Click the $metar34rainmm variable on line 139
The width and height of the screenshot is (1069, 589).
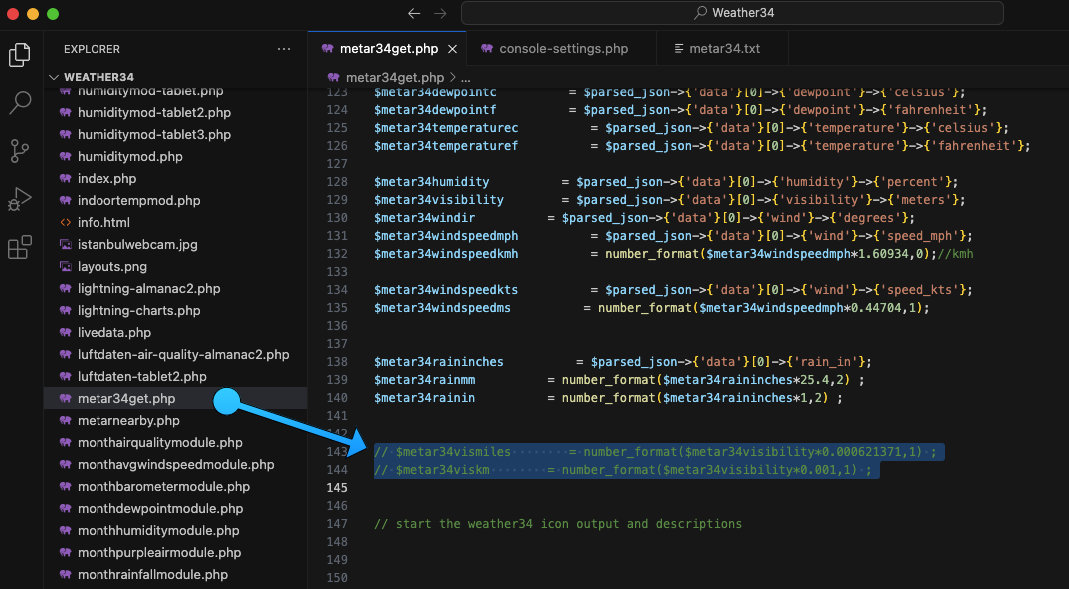click(x=425, y=380)
